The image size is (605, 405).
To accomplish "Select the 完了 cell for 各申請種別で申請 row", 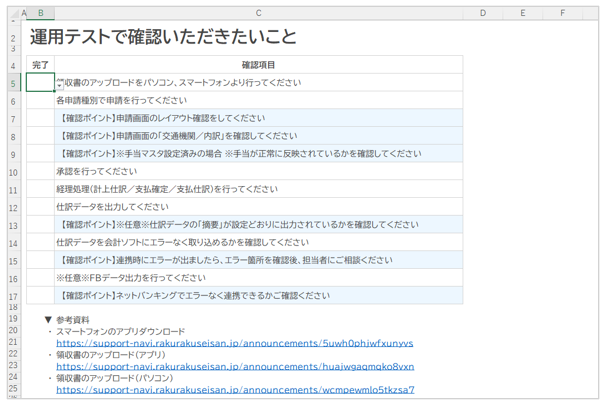I will tap(40, 101).
